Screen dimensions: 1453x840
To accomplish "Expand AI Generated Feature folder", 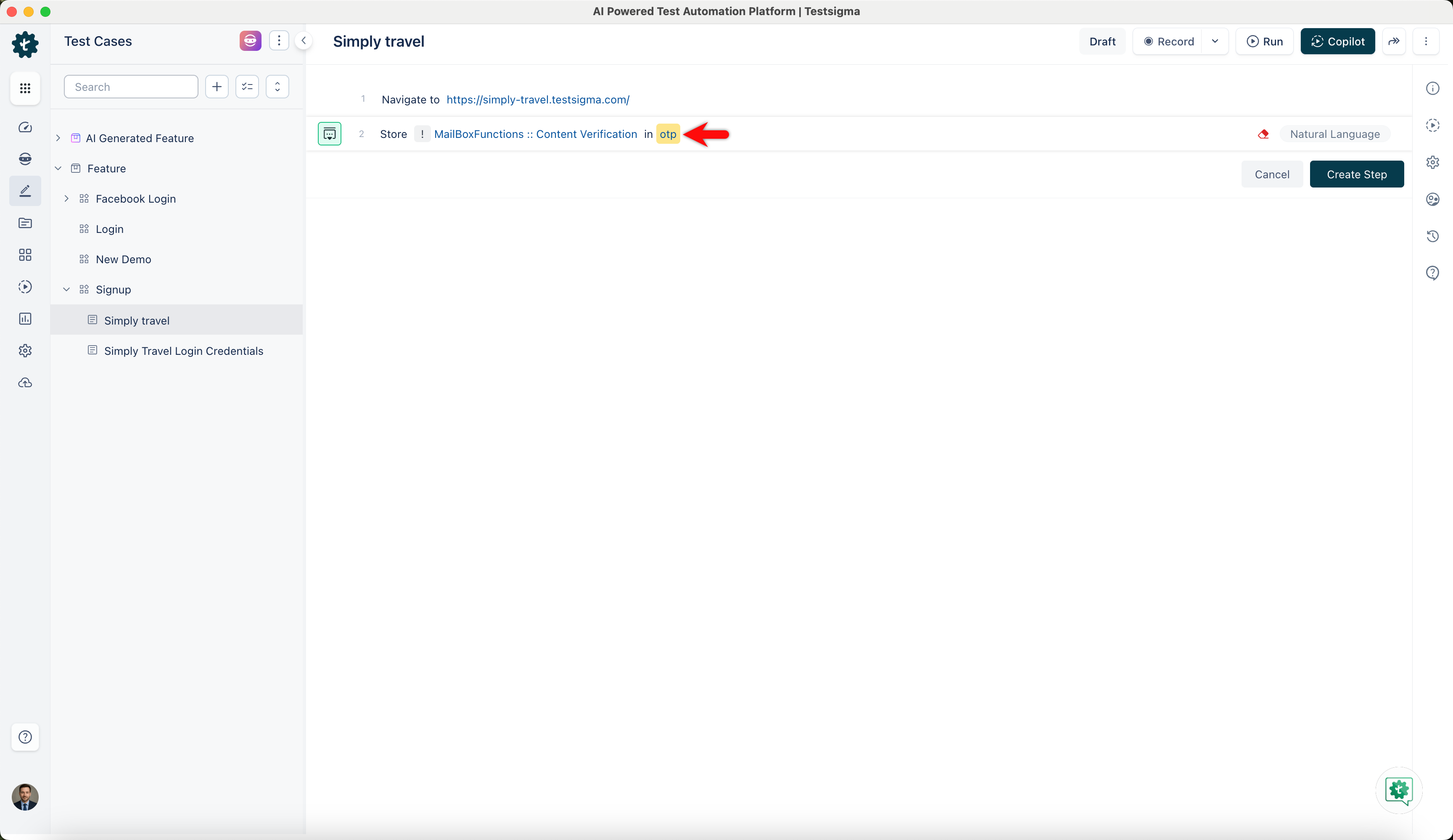I will (58, 138).
